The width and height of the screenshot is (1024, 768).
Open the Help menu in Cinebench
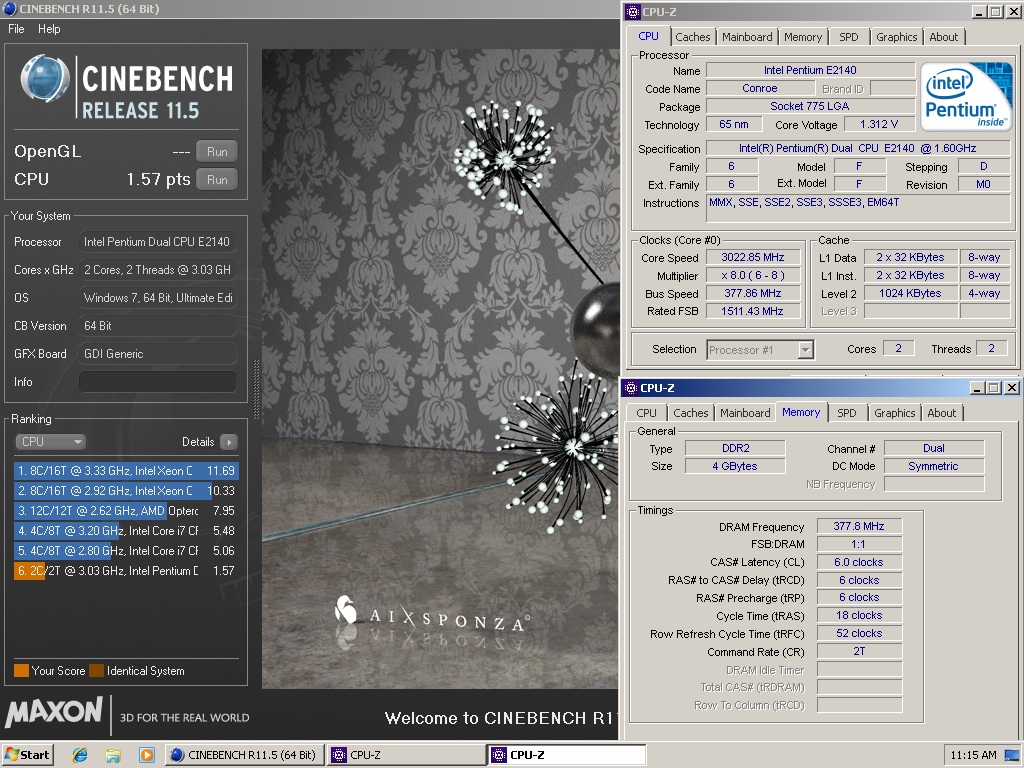(x=49, y=29)
